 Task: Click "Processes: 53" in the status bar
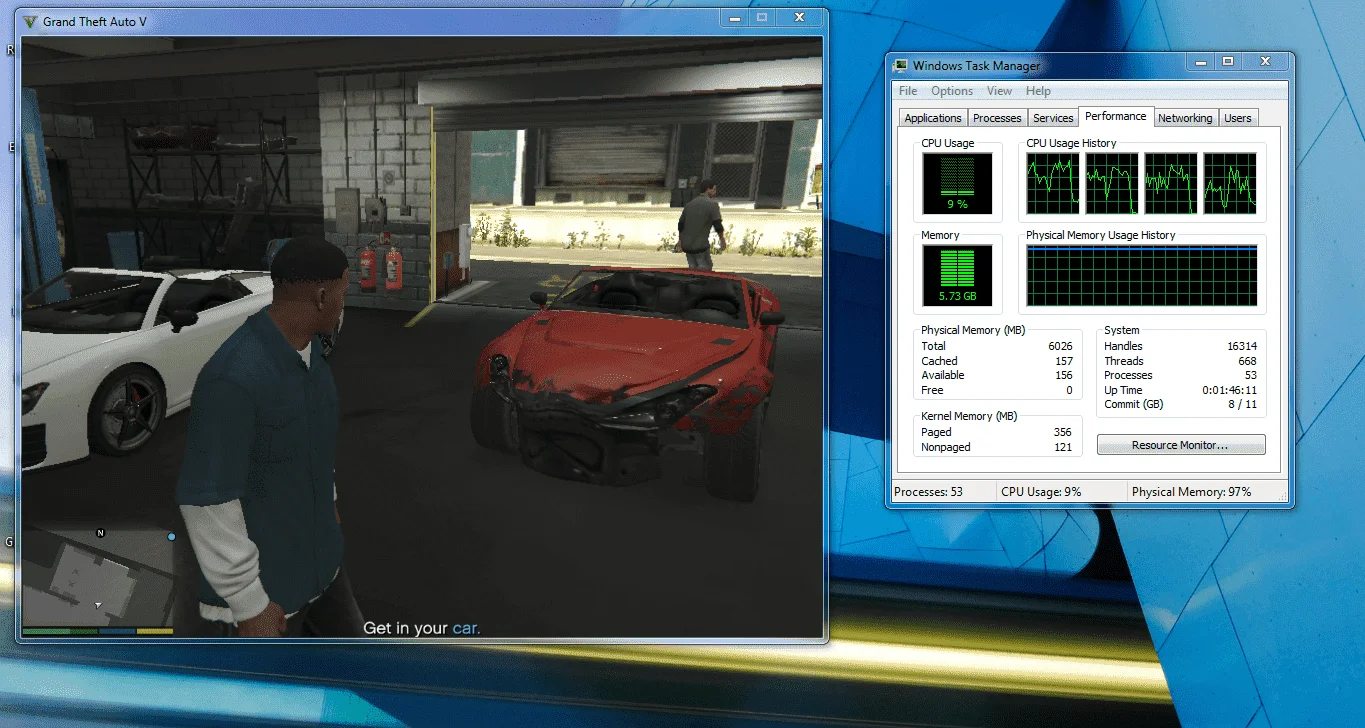coord(928,492)
